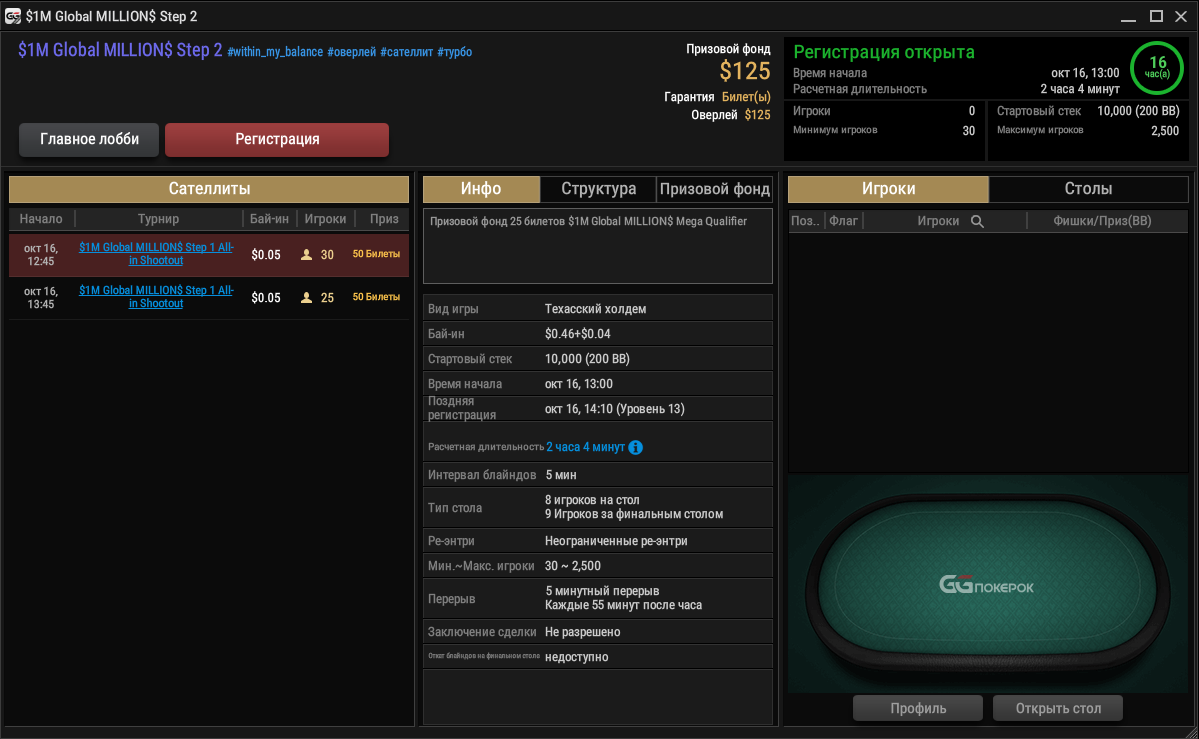Viewport: 1199px width, 739px height.
Task: Return to Главное лобби
Action: (89, 139)
